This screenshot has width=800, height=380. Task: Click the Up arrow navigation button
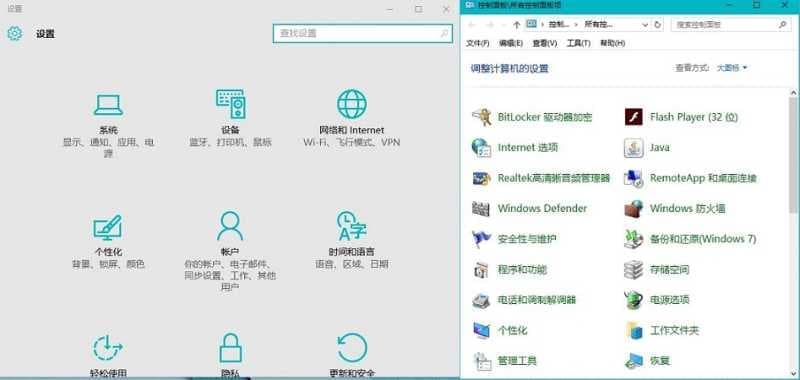(x=516, y=24)
